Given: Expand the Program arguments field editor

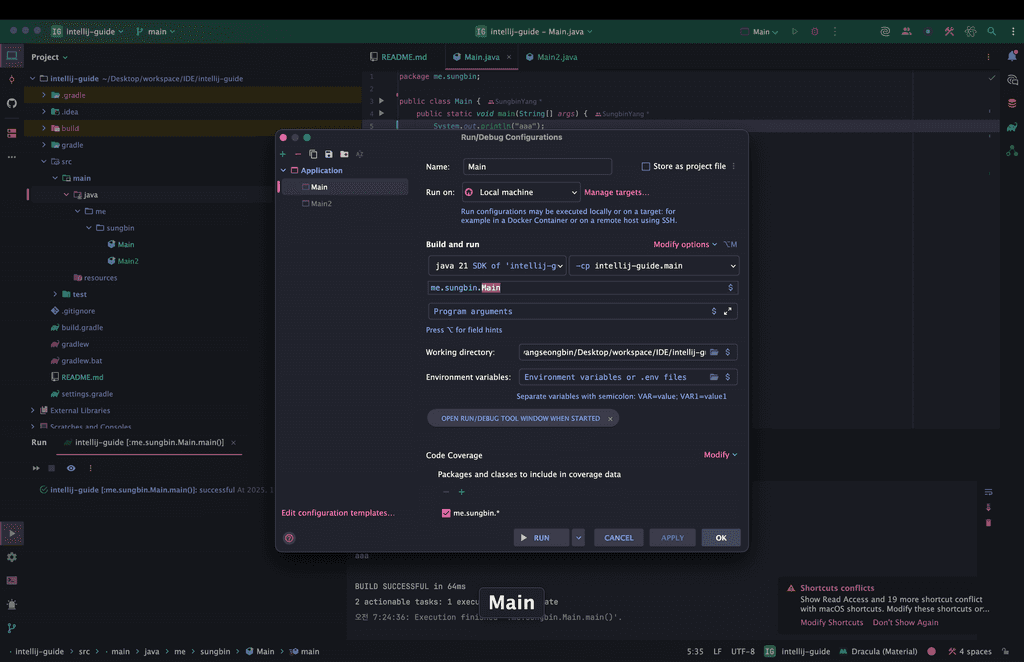Looking at the screenshot, I should [x=728, y=311].
